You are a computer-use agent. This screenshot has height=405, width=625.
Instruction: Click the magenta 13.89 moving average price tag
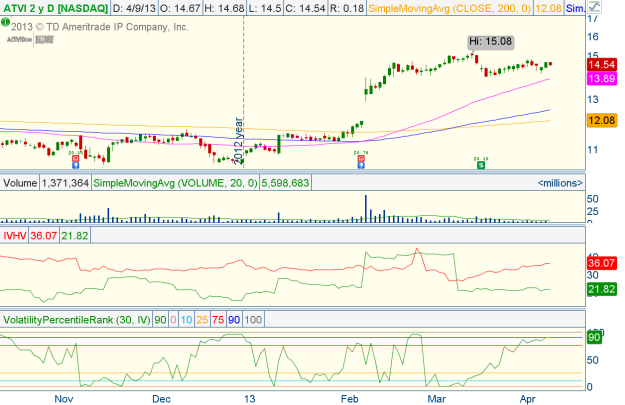click(x=600, y=78)
